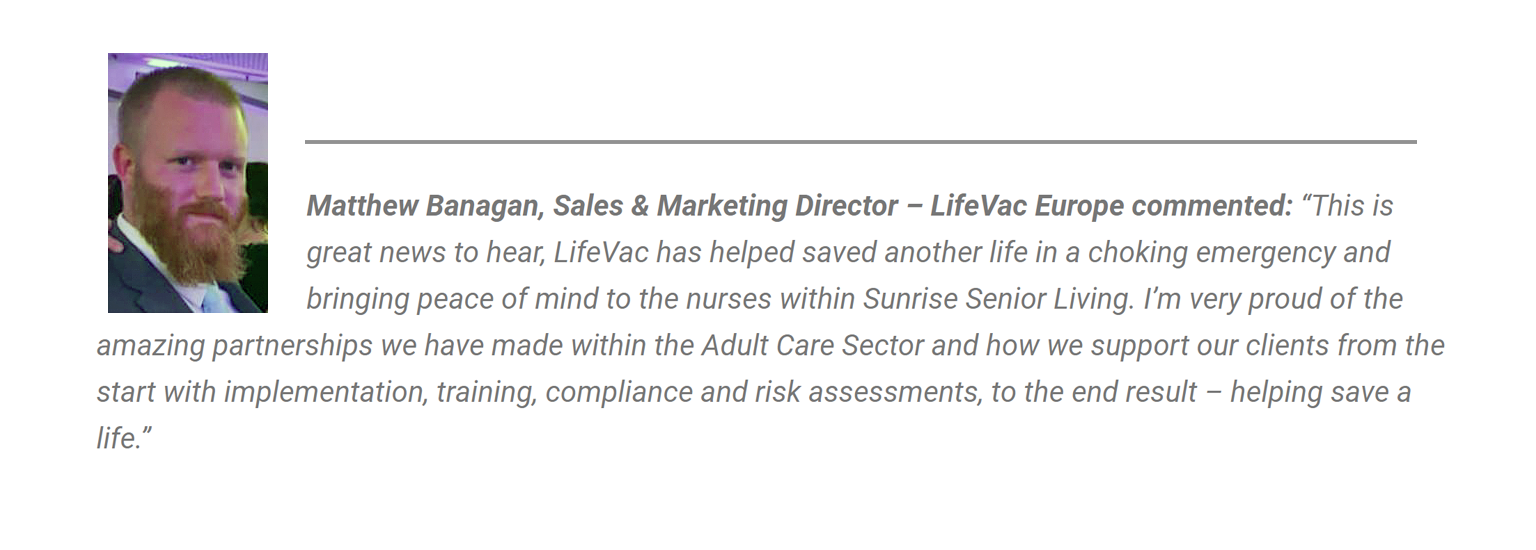This screenshot has height=550, width=1536.
Task: Click the words "I'm very proud"
Action: 1237,299
